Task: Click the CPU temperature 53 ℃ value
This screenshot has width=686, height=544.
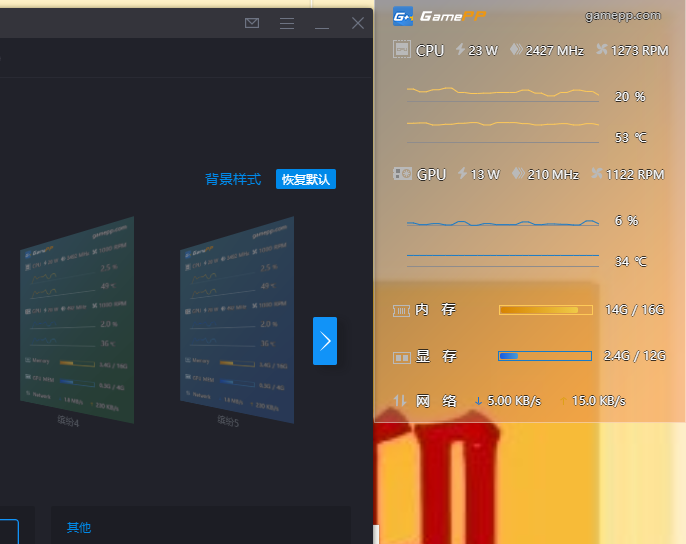Action: 630,137
